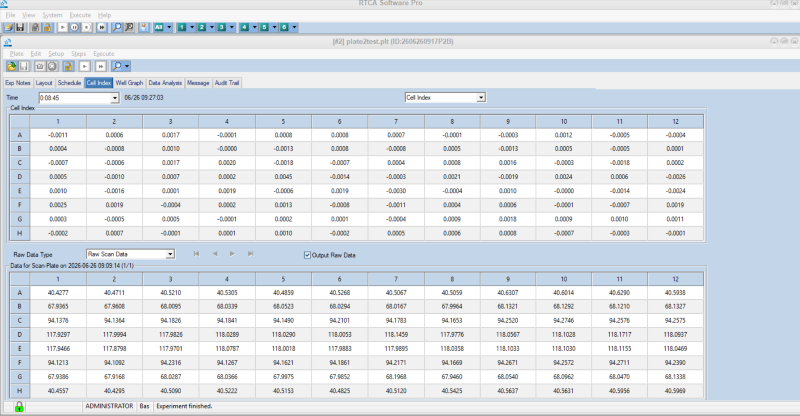Switch to the Audit Trail tab

[227, 83]
